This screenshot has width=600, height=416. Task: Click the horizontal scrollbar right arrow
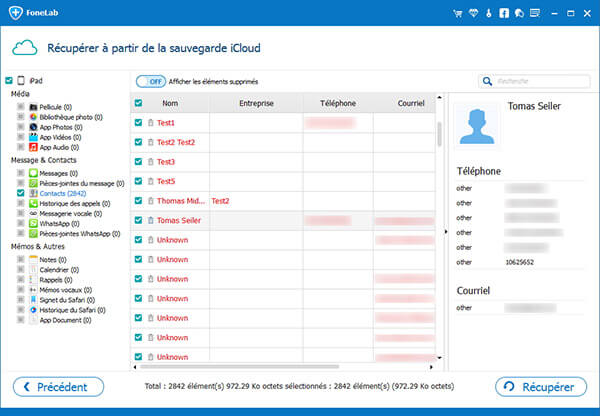coord(431,367)
